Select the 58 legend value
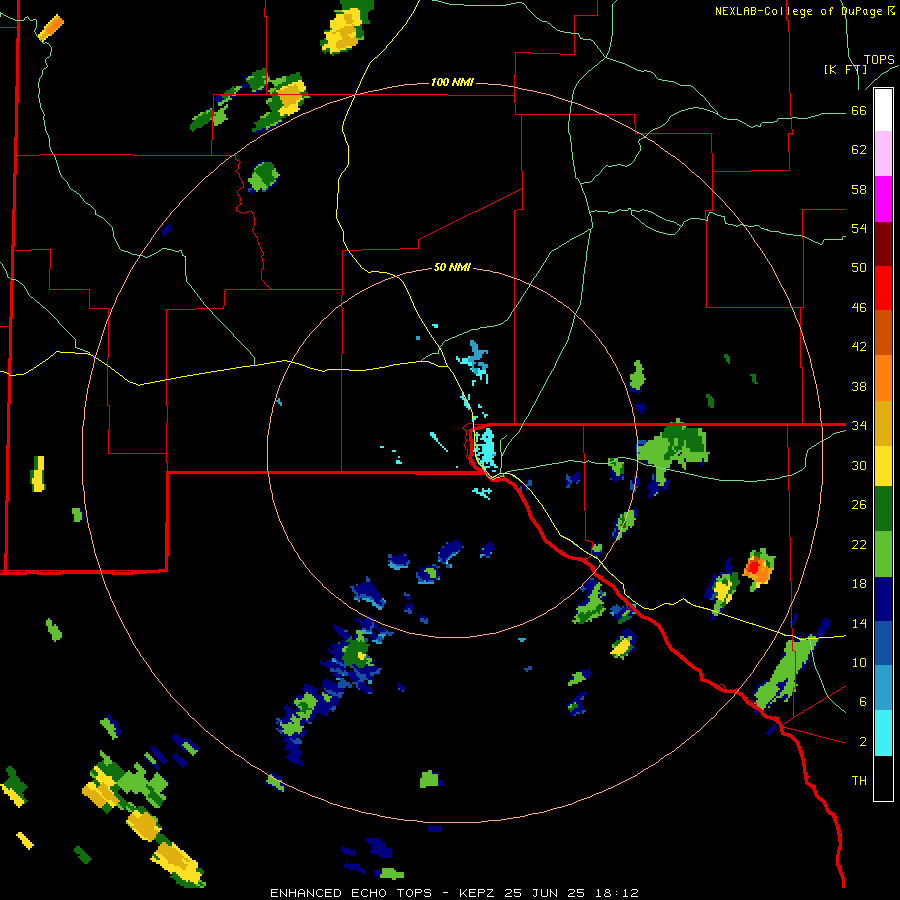900x900 pixels. pos(859,189)
